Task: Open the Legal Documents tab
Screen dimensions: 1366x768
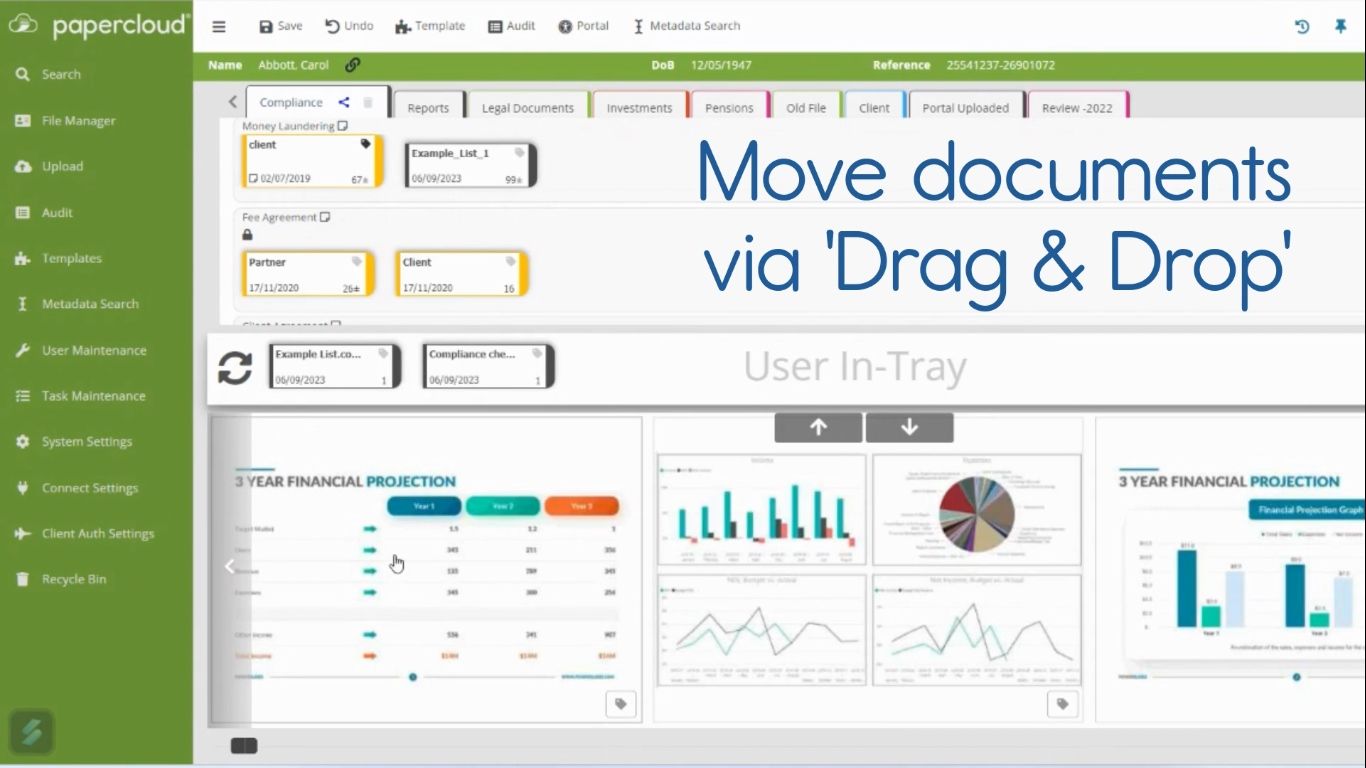Action: 528,108
